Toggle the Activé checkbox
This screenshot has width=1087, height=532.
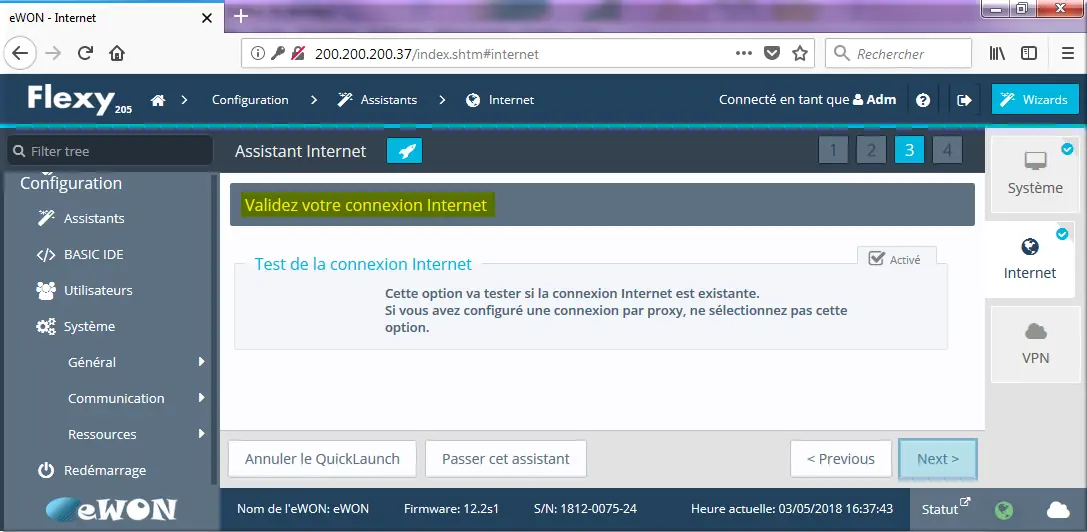[877, 259]
